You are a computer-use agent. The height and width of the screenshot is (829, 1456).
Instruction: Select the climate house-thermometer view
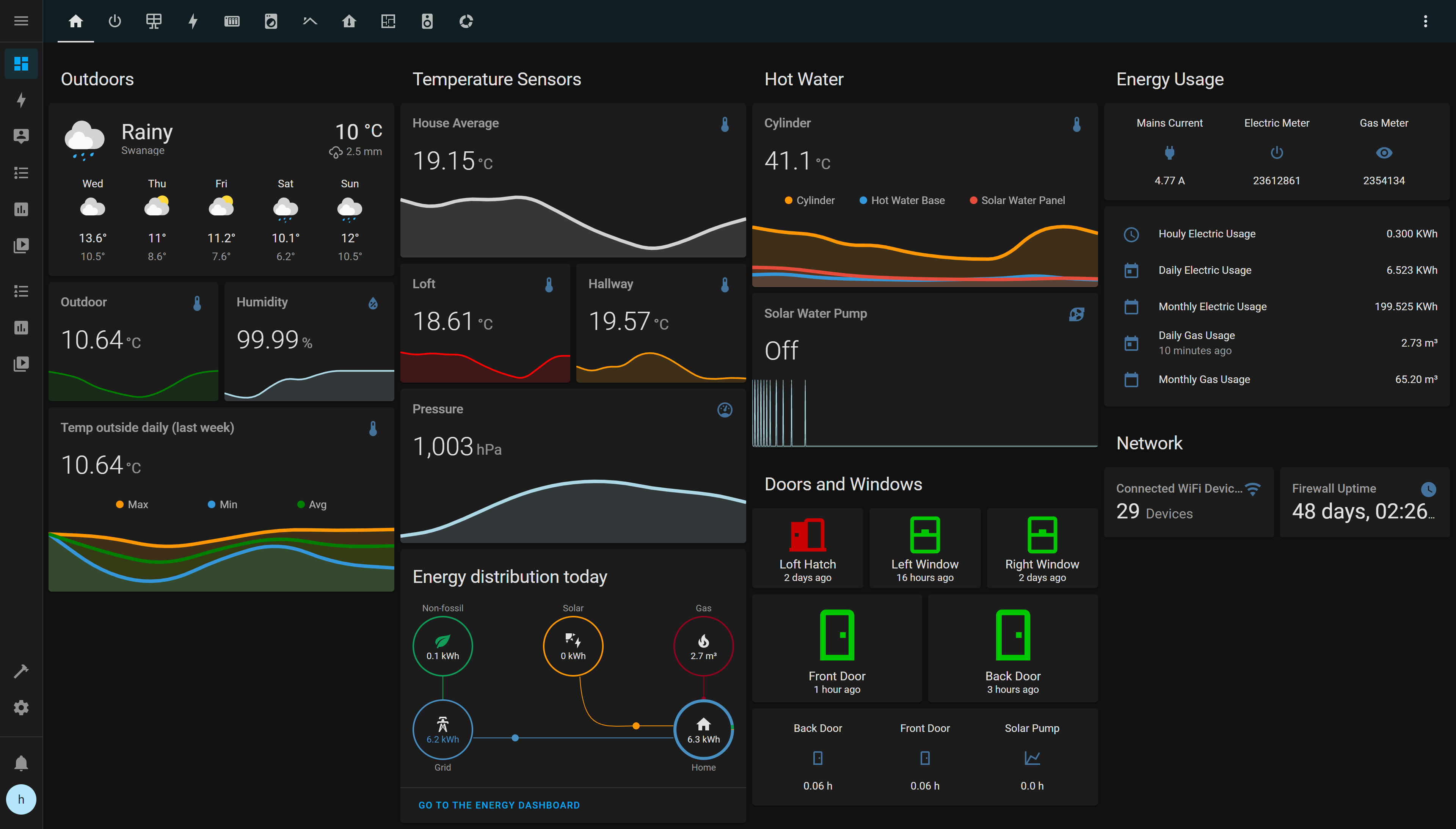point(349,21)
